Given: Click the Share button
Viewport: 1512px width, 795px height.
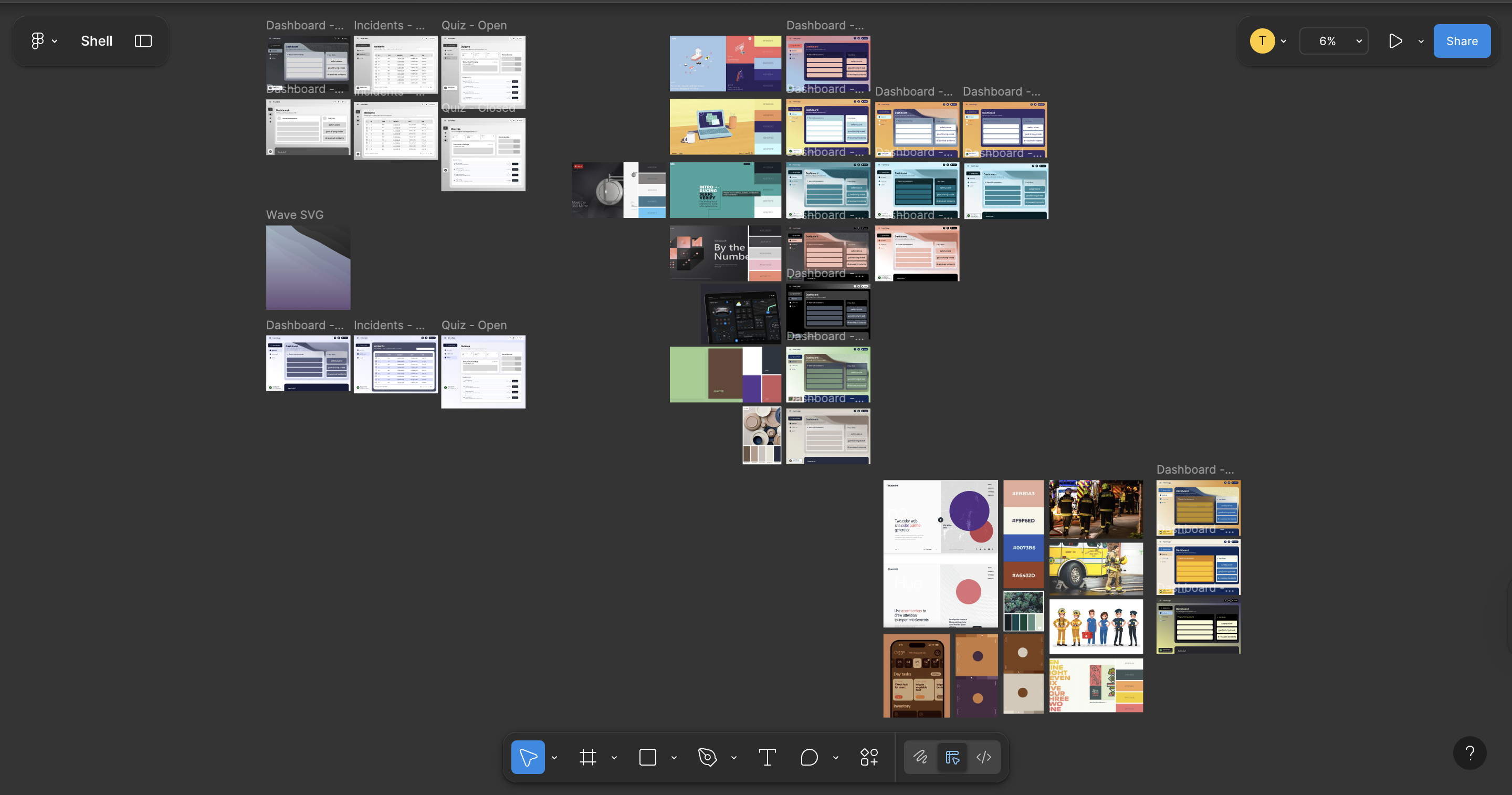Looking at the screenshot, I should 1462,41.
